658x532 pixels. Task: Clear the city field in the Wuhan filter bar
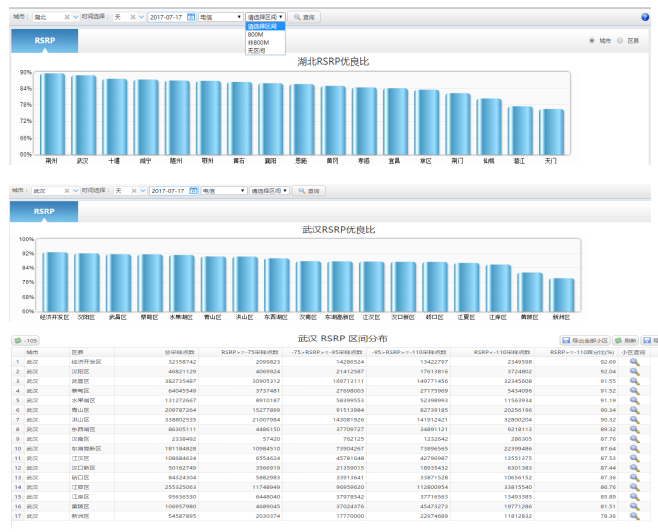click(67, 191)
